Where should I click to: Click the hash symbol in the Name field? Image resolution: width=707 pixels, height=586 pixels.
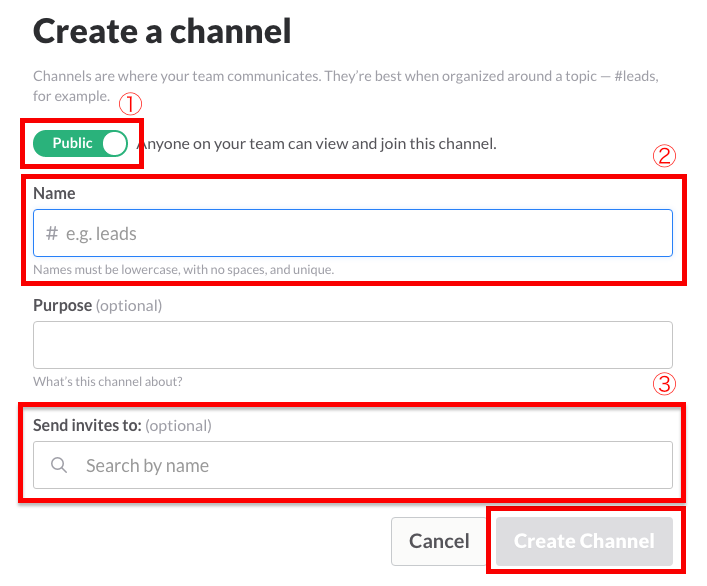[52, 234]
